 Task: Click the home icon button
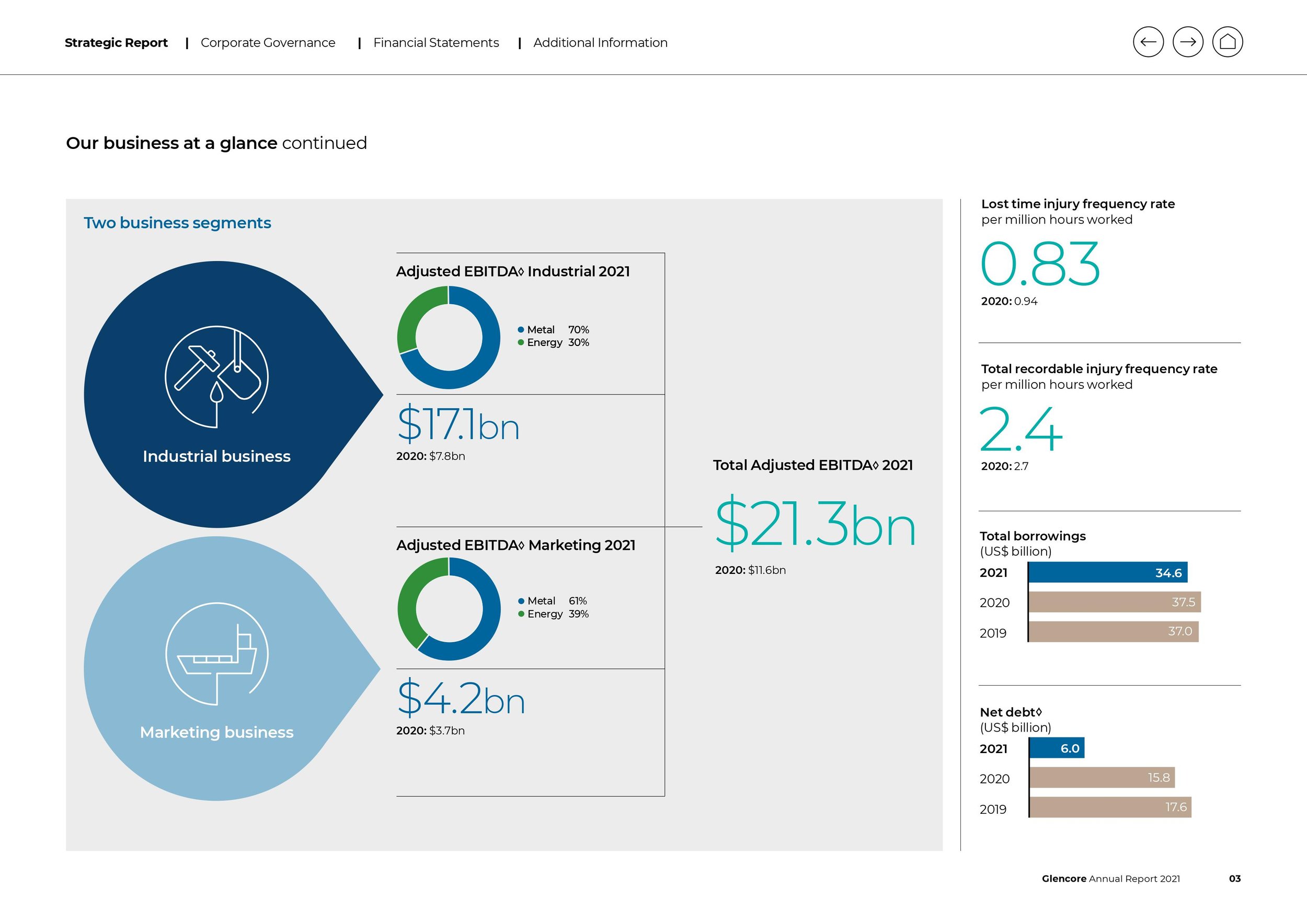[1228, 42]
